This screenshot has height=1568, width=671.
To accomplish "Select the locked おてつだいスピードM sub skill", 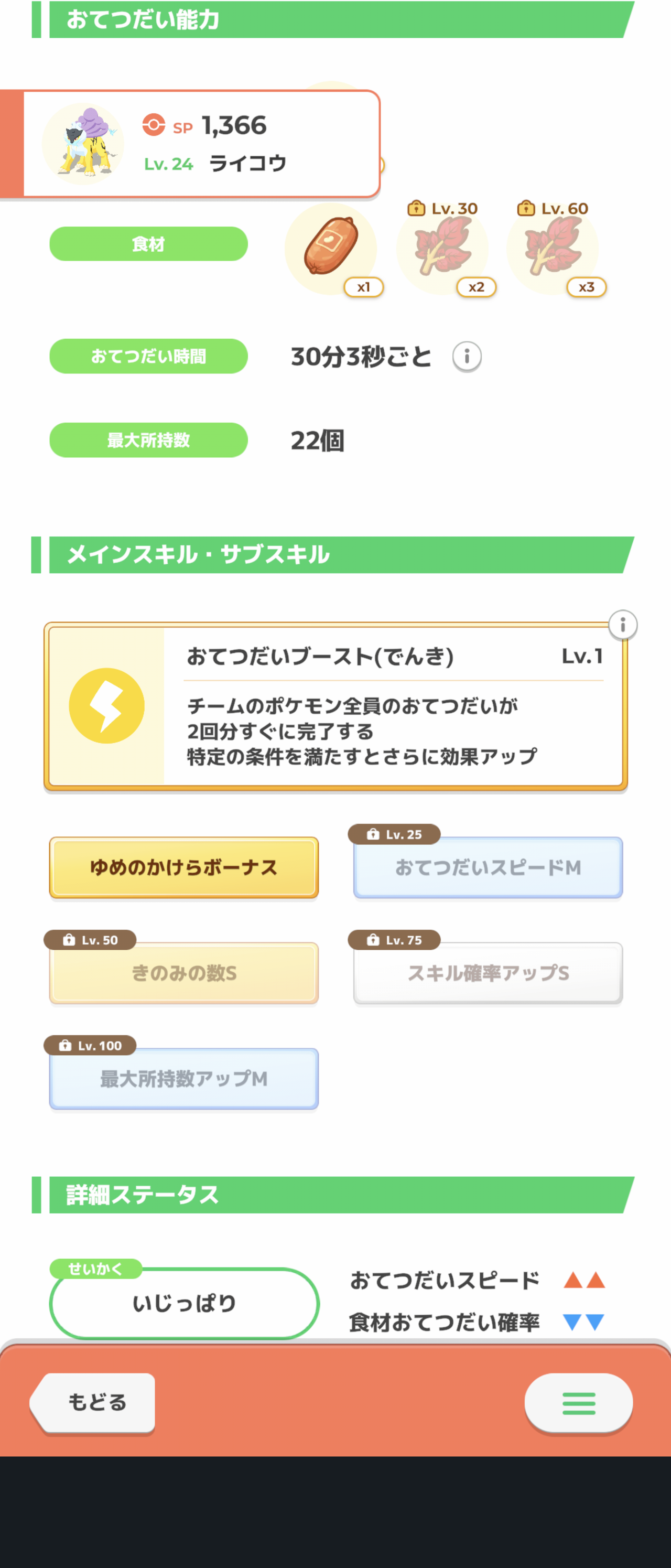I will coord(488,867).
